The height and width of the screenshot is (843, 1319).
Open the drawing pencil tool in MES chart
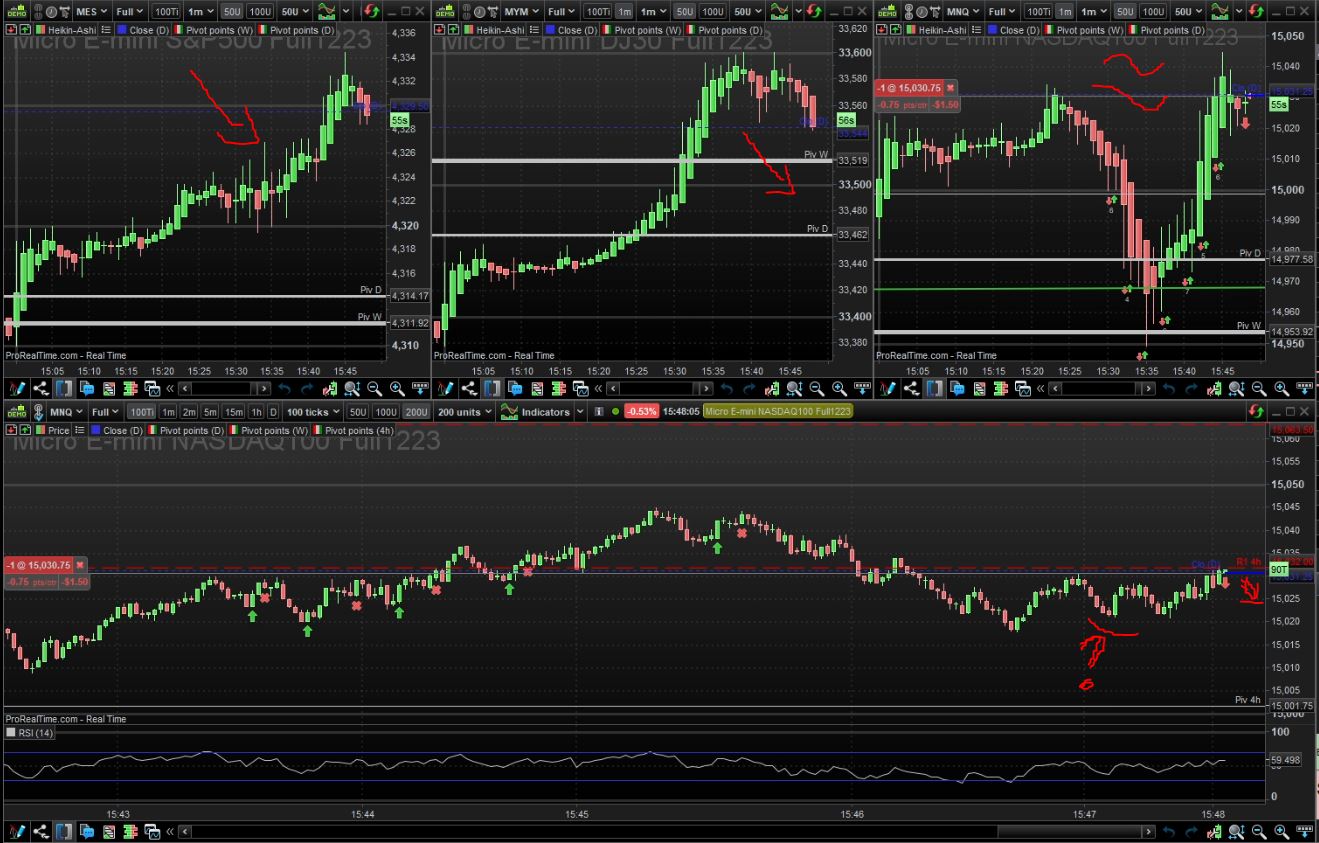[17, 388]
